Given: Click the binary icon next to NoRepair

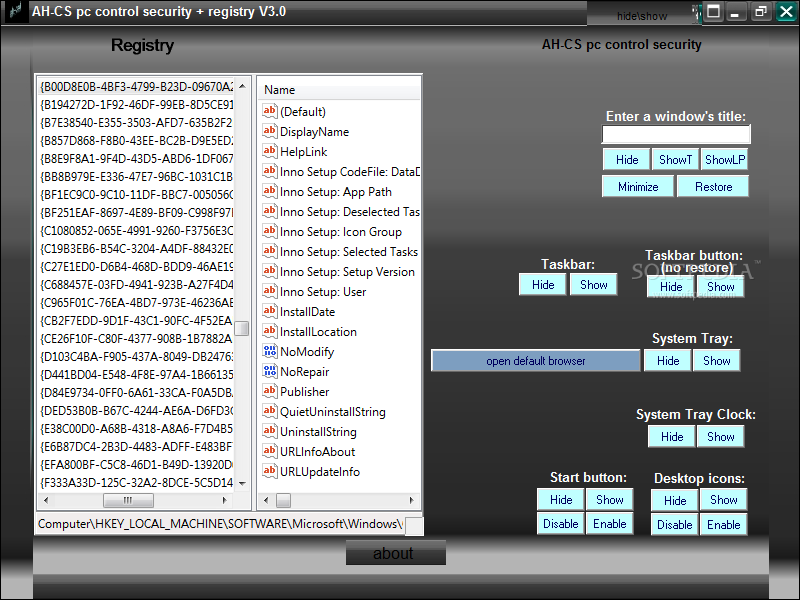Looking at the screenshot, I should (269, 371).
